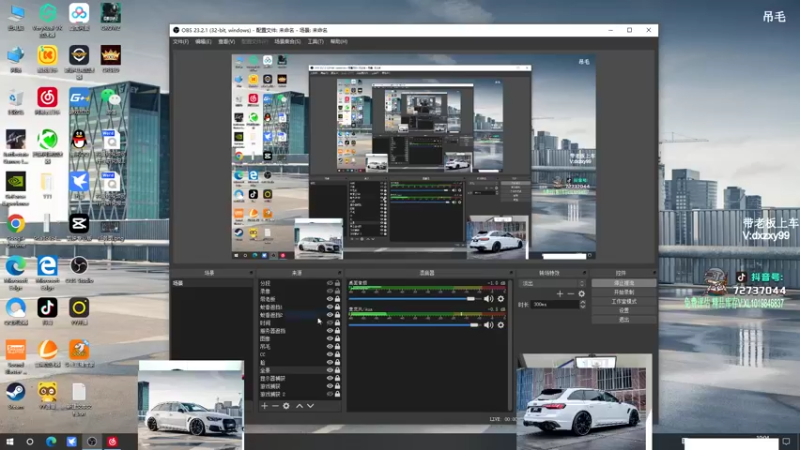The image size is (800, 450).
Task: Click the 开始录制 start recording button
Action: (624, 292)
